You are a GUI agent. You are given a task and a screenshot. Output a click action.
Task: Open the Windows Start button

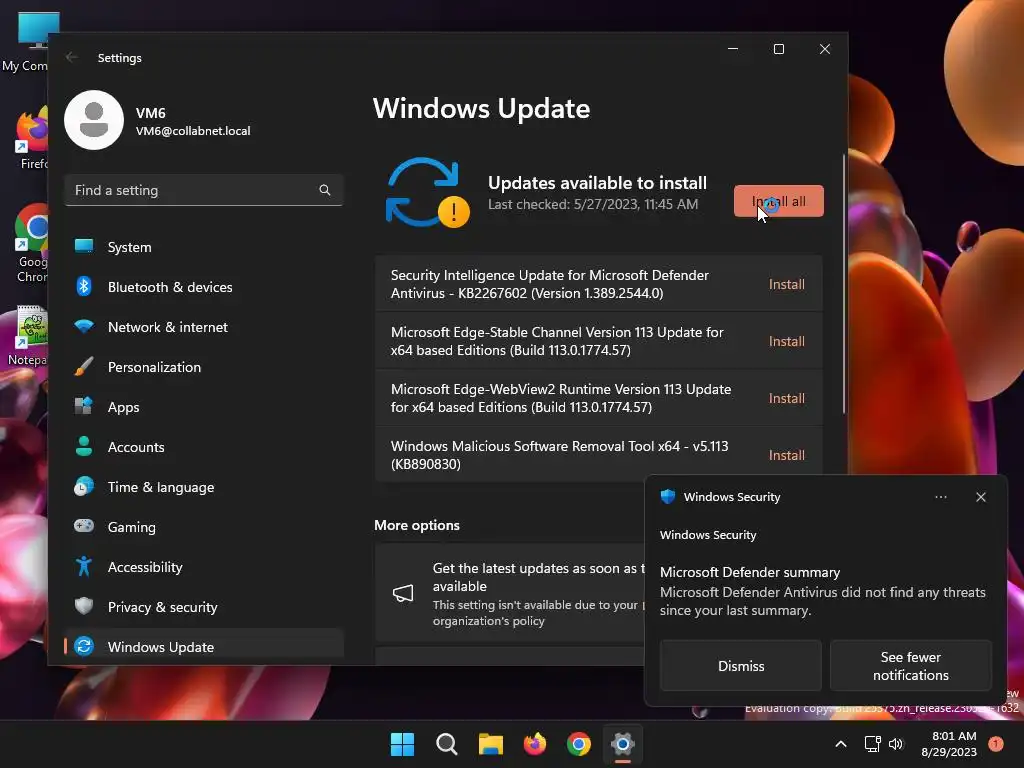(402, 744)
